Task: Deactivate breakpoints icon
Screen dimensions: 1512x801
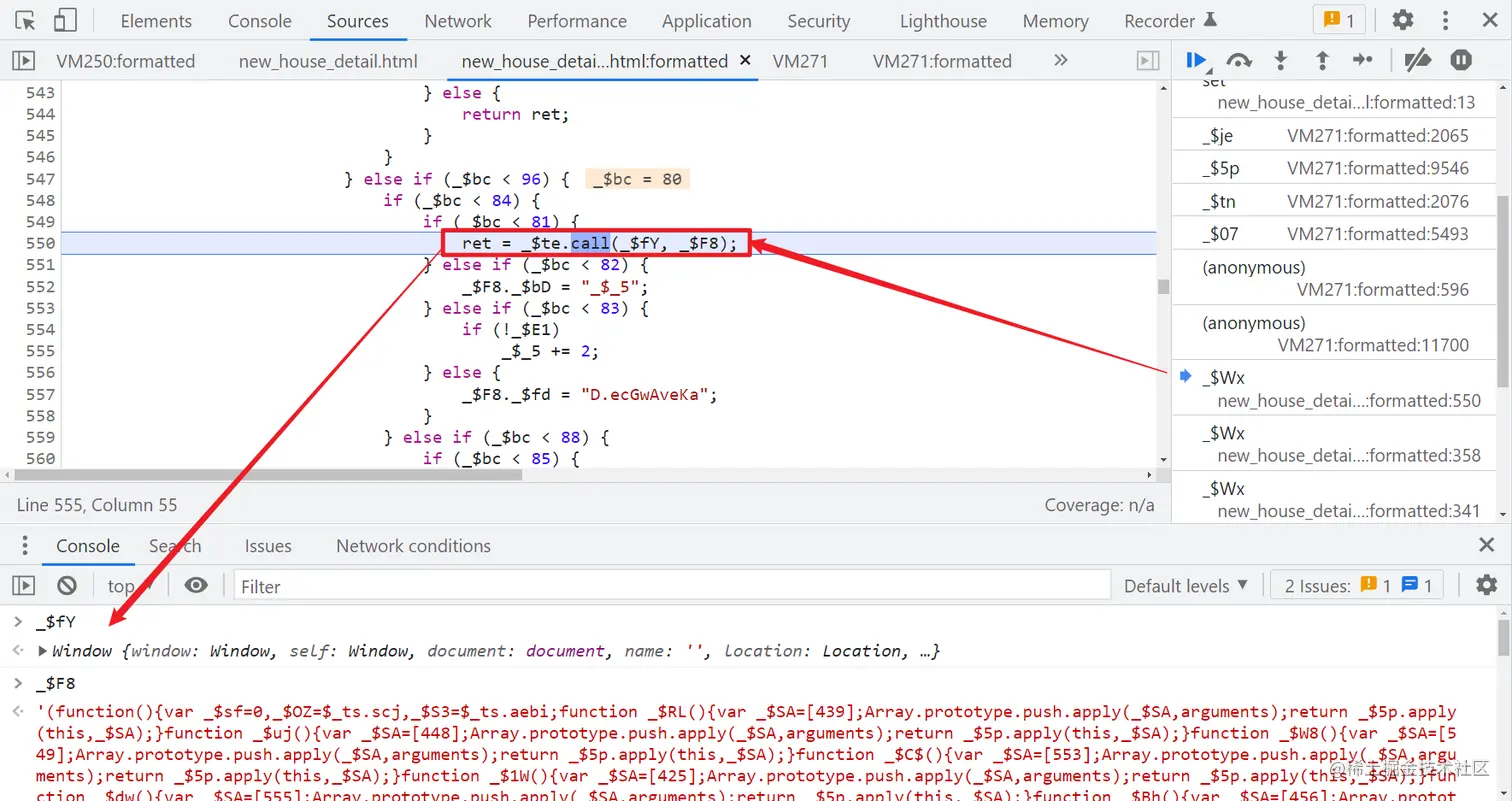Action: (1418, 61)
